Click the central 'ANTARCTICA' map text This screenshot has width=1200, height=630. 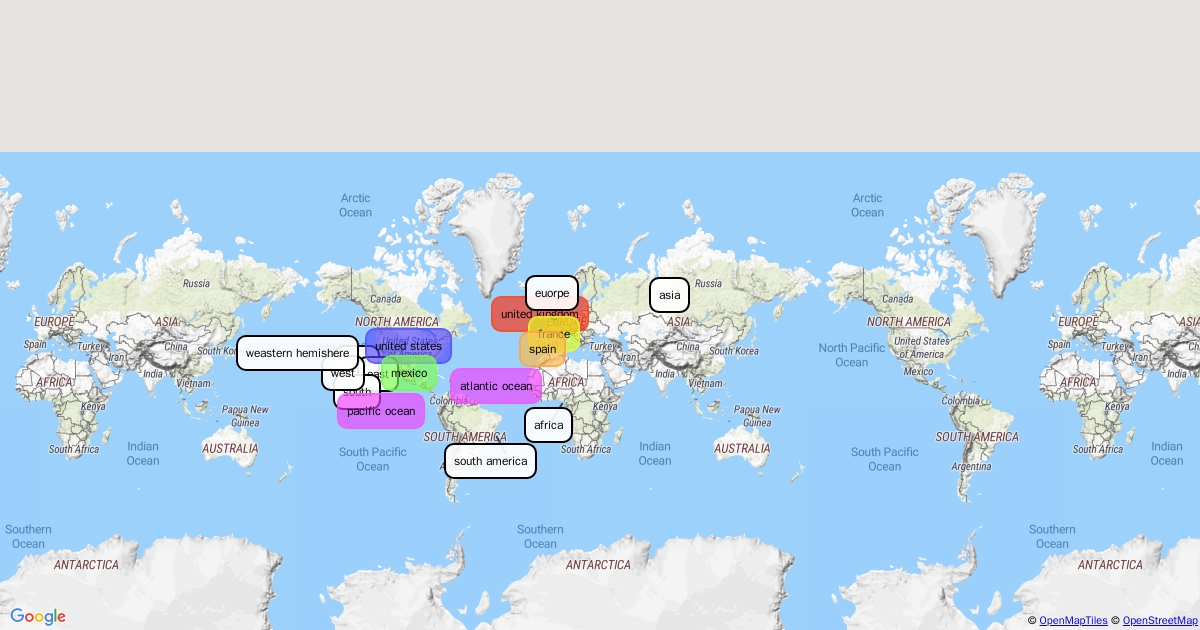(598, 565)
